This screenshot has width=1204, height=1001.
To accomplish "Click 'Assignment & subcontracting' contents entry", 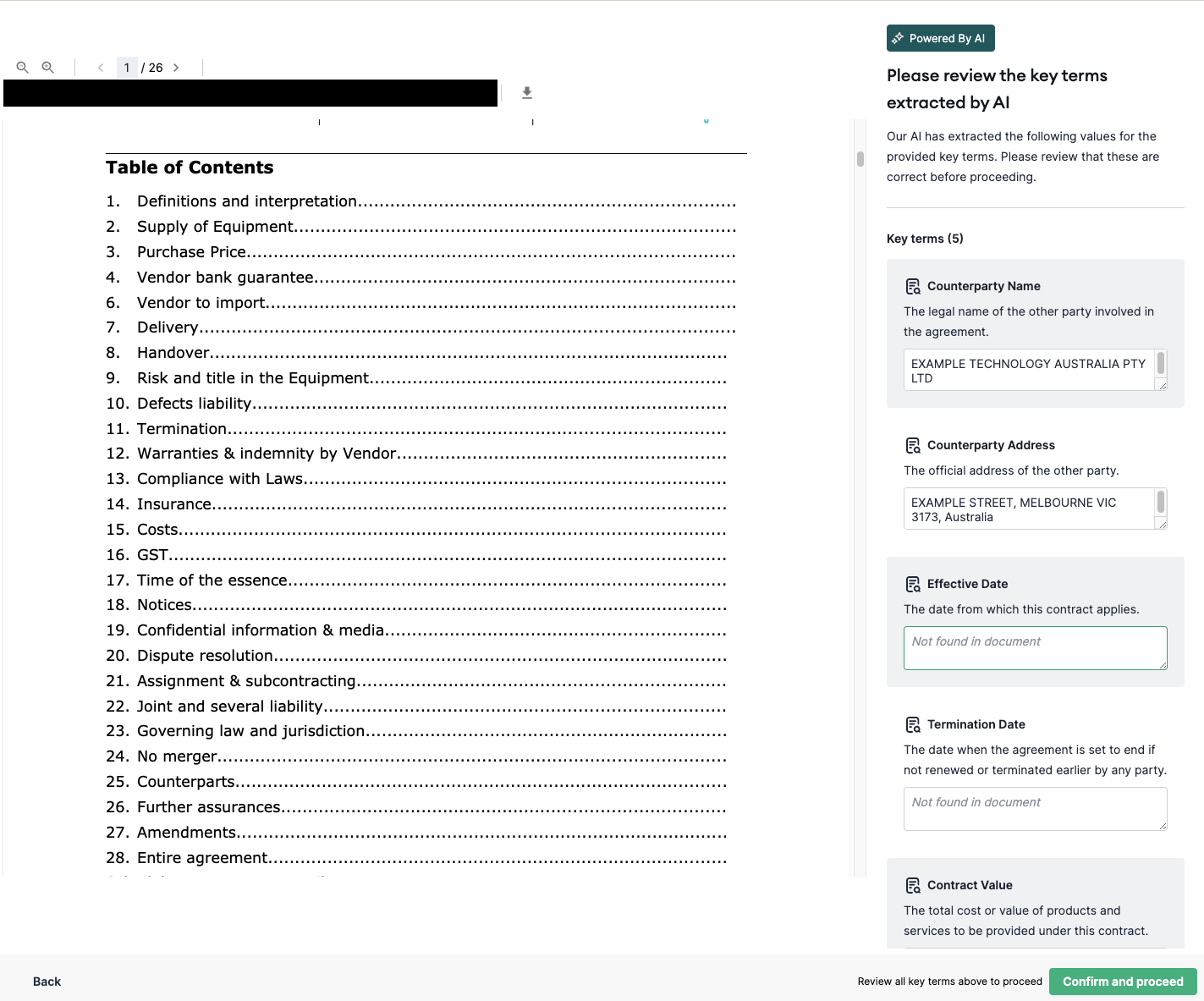I will pyautogui.click(x=416, y=681).
